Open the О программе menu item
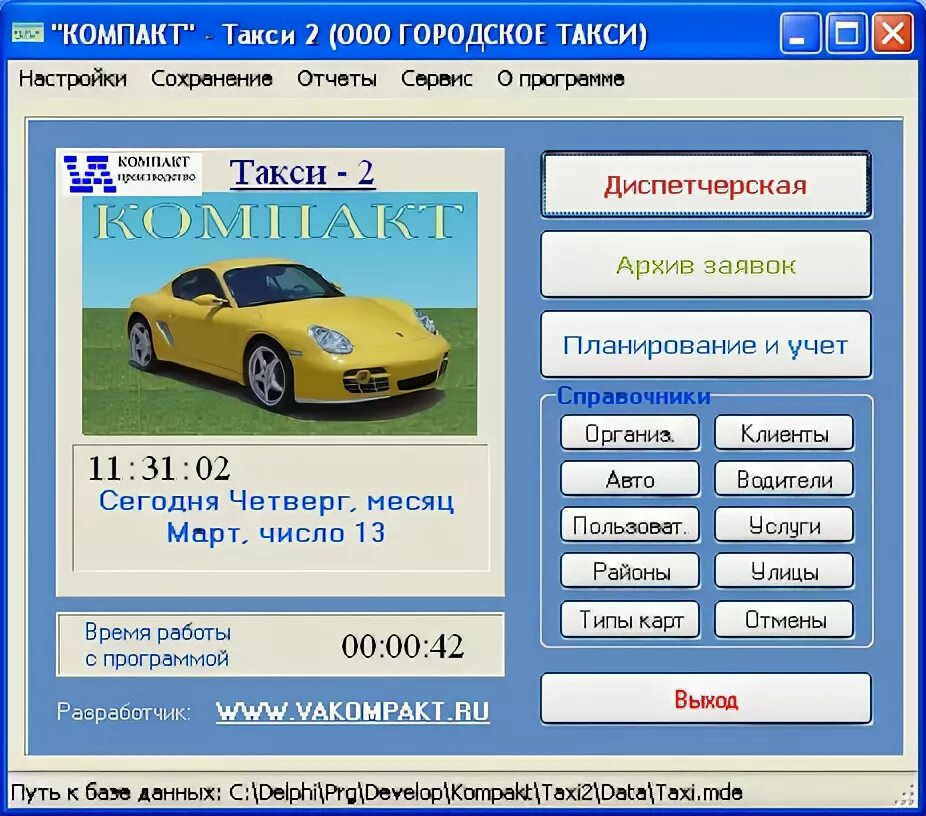926x816 pixels. pyautogui.click(x=562, y=78)
